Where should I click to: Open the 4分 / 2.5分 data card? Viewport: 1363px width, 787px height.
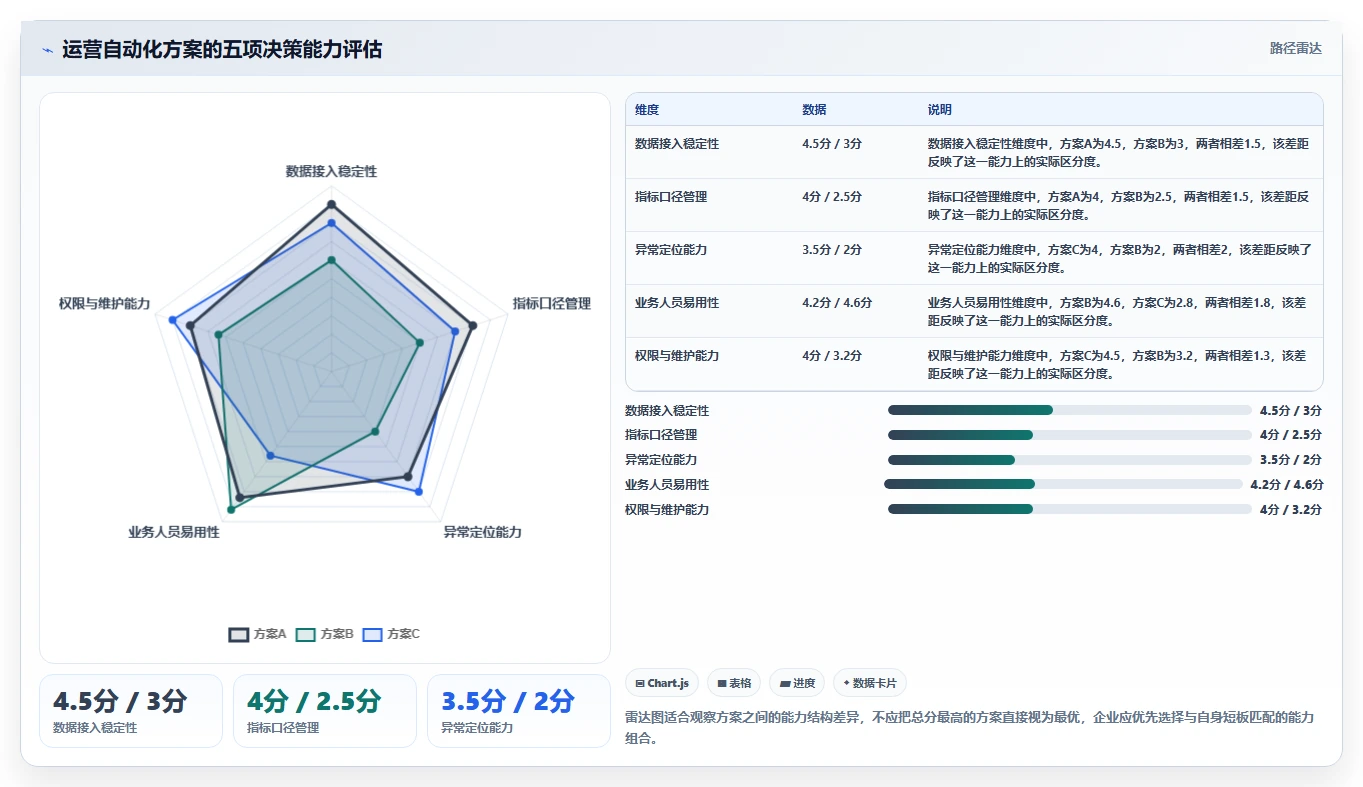[x=325, y=711]
